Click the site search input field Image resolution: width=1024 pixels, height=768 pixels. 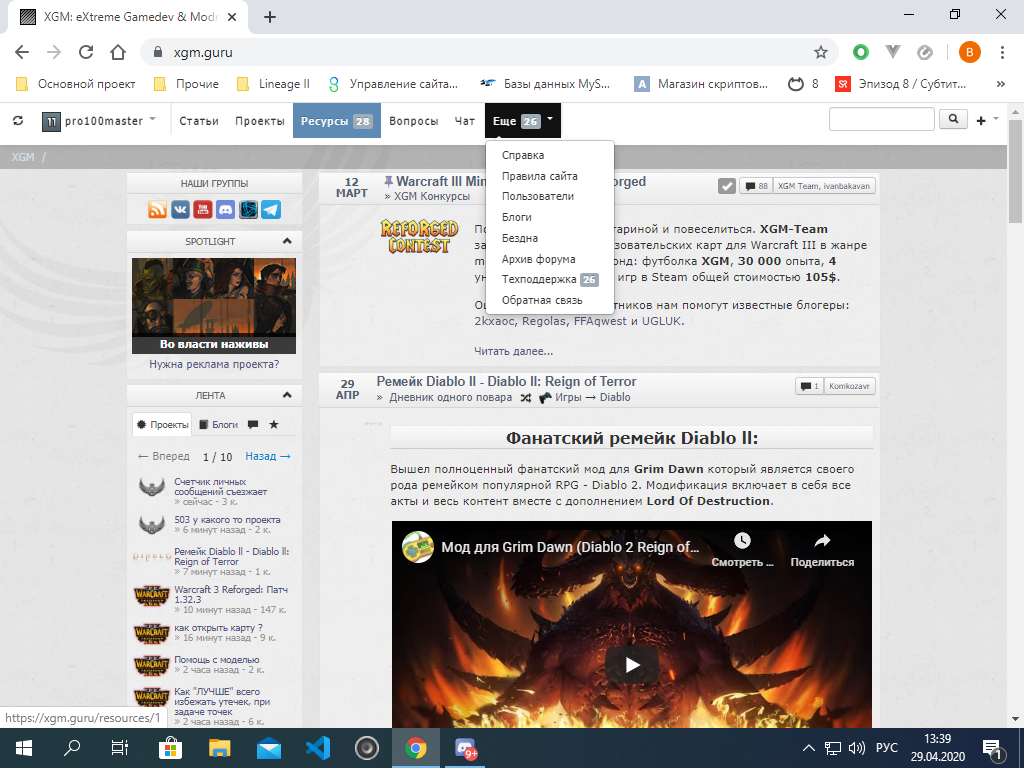tap(882, 120)
